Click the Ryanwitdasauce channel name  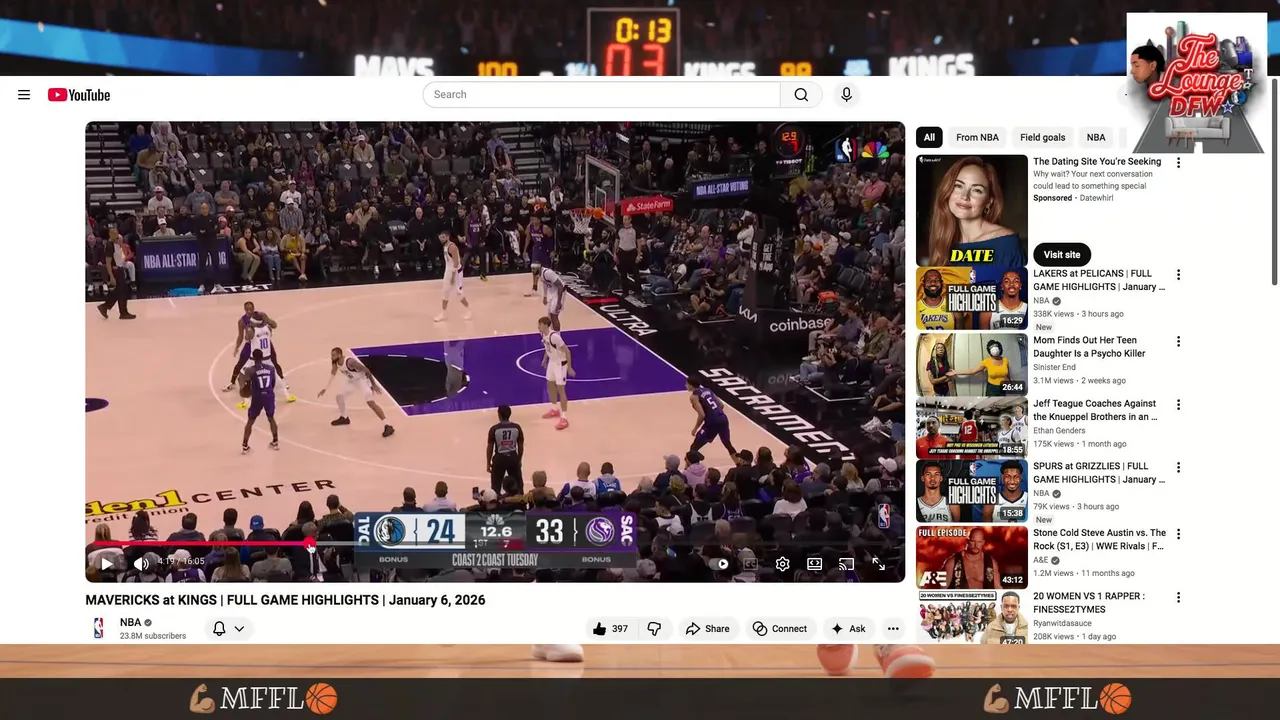point(1066,624)
